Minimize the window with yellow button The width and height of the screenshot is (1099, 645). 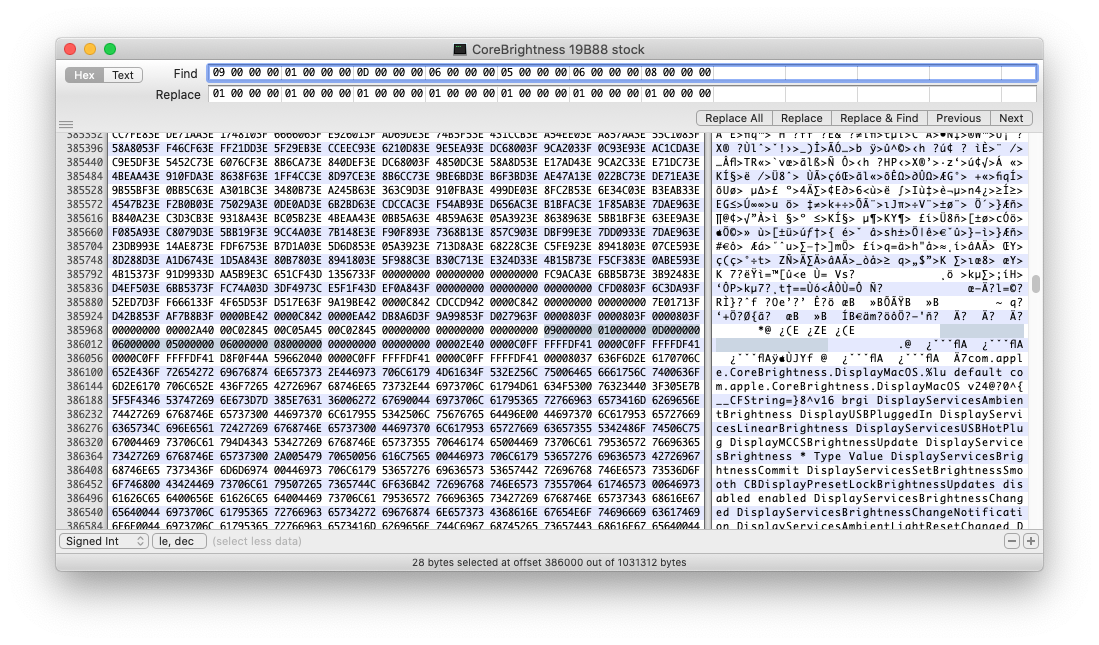(90, 49)
